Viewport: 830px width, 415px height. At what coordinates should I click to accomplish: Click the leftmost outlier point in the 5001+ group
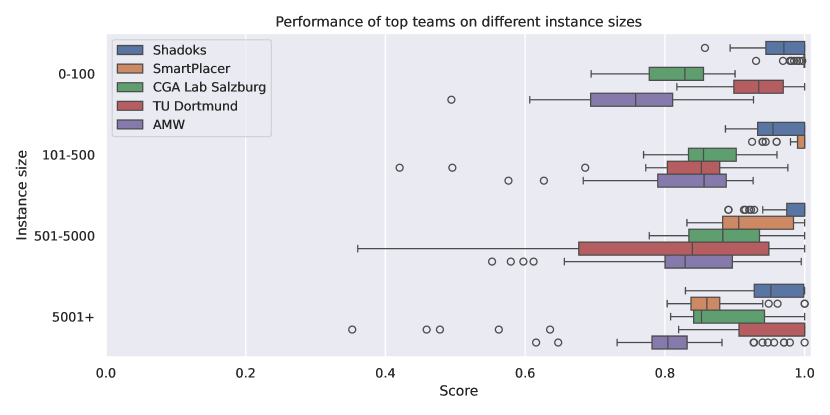point(352,329)
